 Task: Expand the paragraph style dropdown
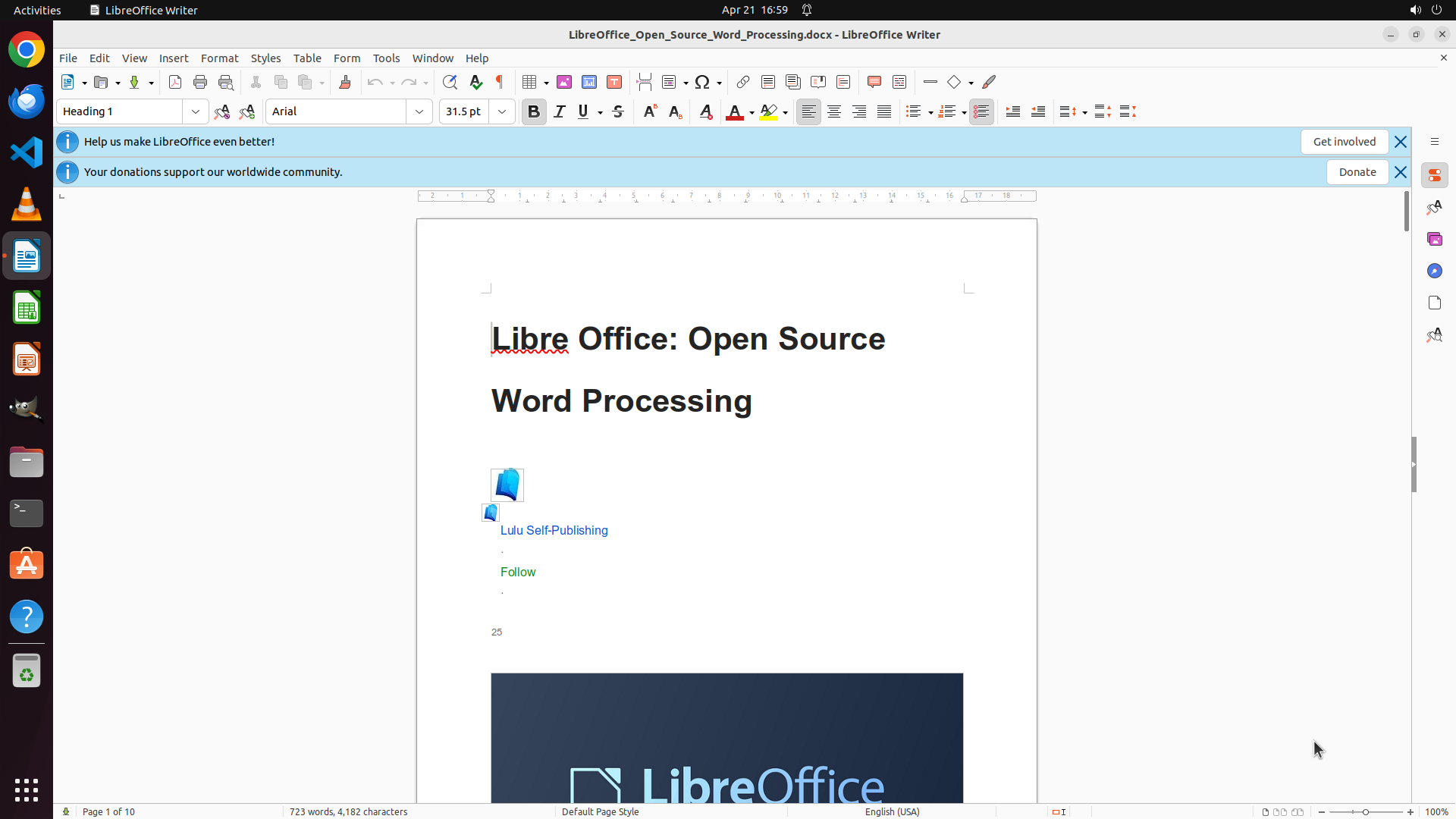(196, 111)
